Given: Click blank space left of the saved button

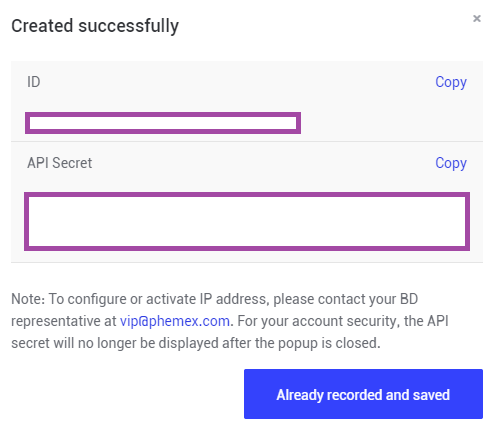Looking at the screenshot, I should (127, 394).
